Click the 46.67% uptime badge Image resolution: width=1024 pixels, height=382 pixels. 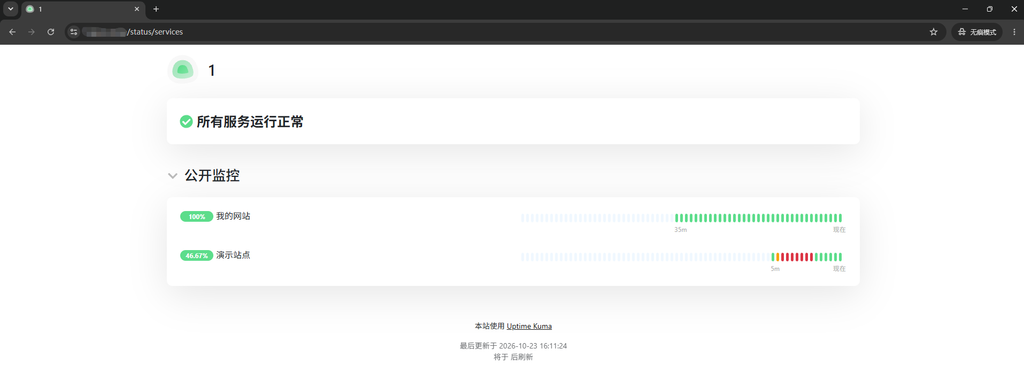197,255
